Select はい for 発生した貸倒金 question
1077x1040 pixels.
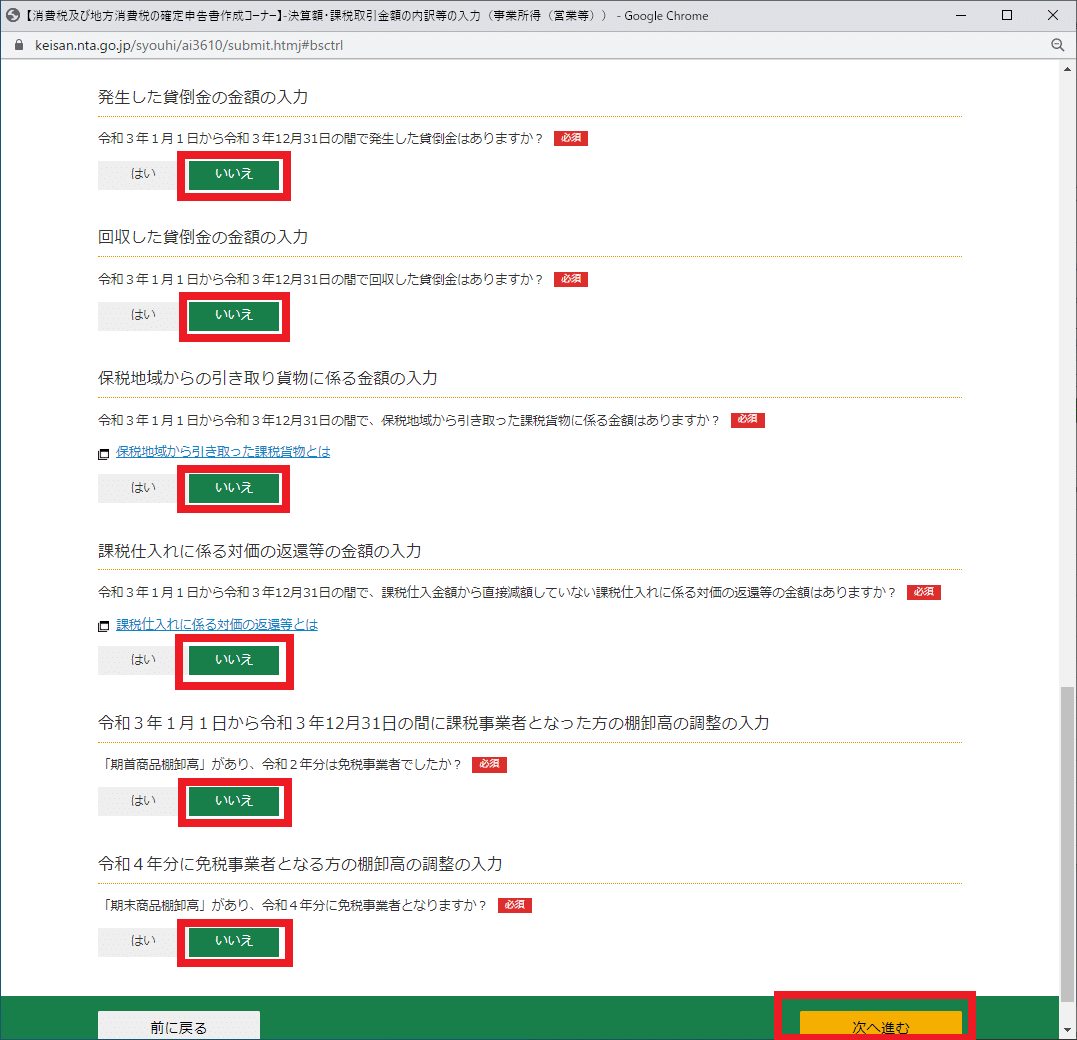click(x=143, y=174)
